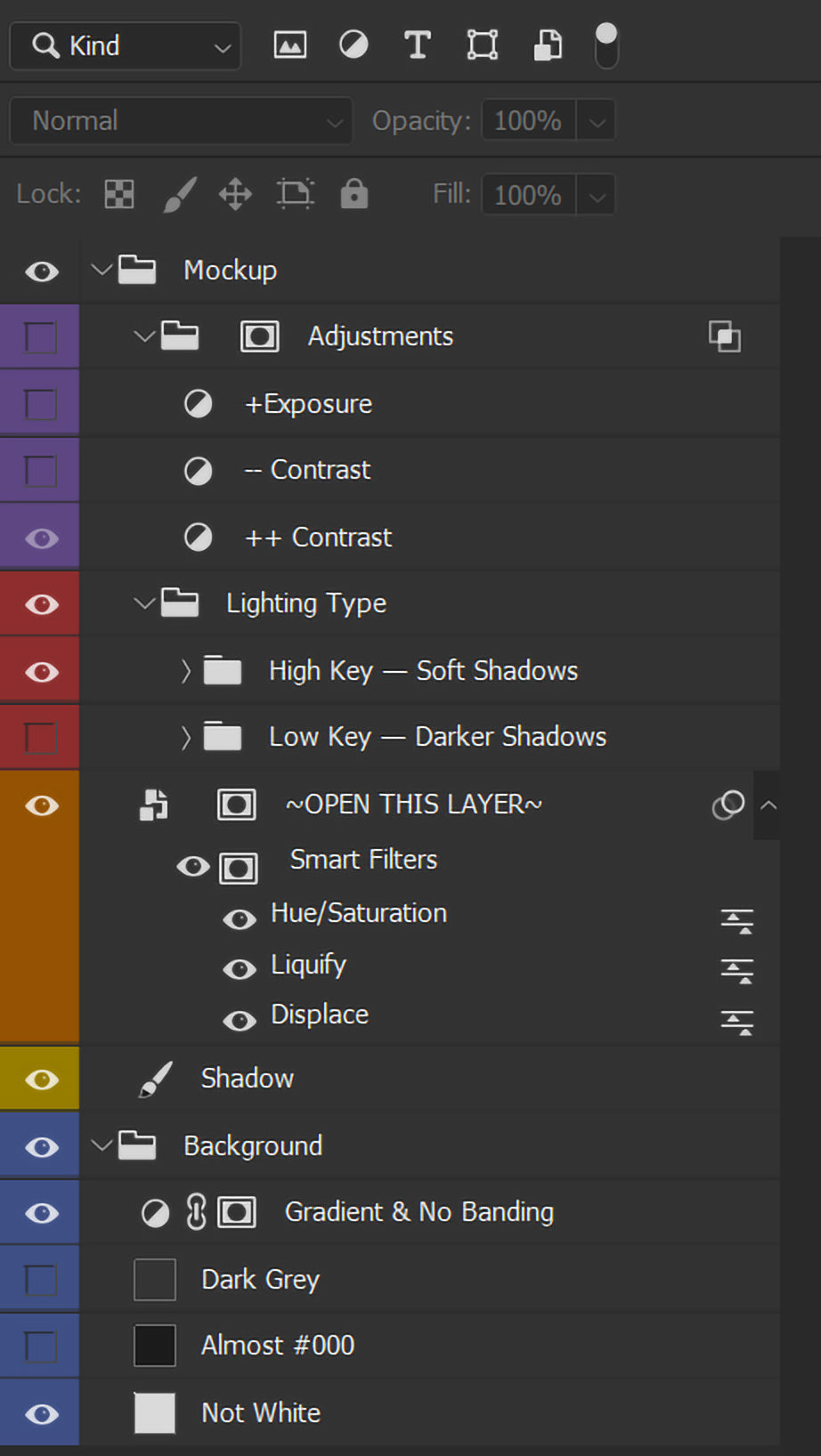Click the Almost #000 color swatch thumbnail
The height and width of the screenshot is (1456, 821).
(154, 1346)
